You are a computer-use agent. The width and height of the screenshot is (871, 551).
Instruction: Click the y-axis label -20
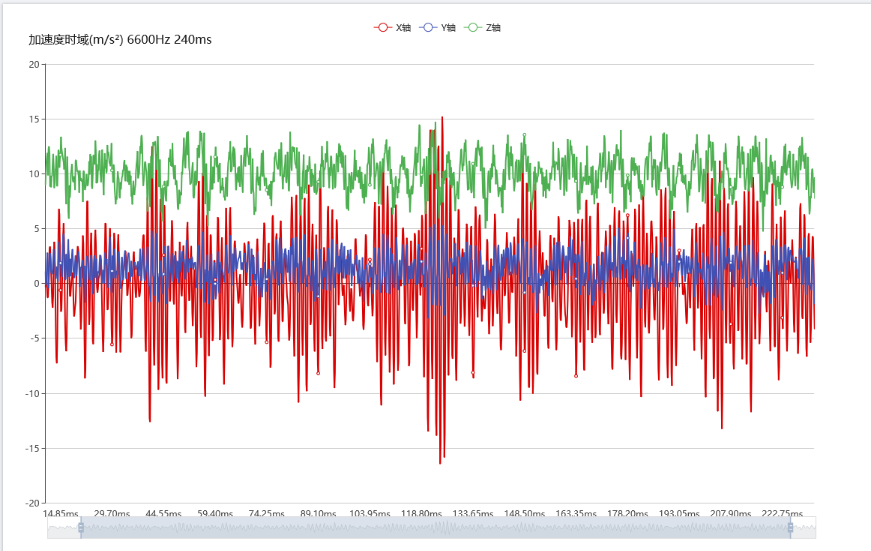point(31,503)
